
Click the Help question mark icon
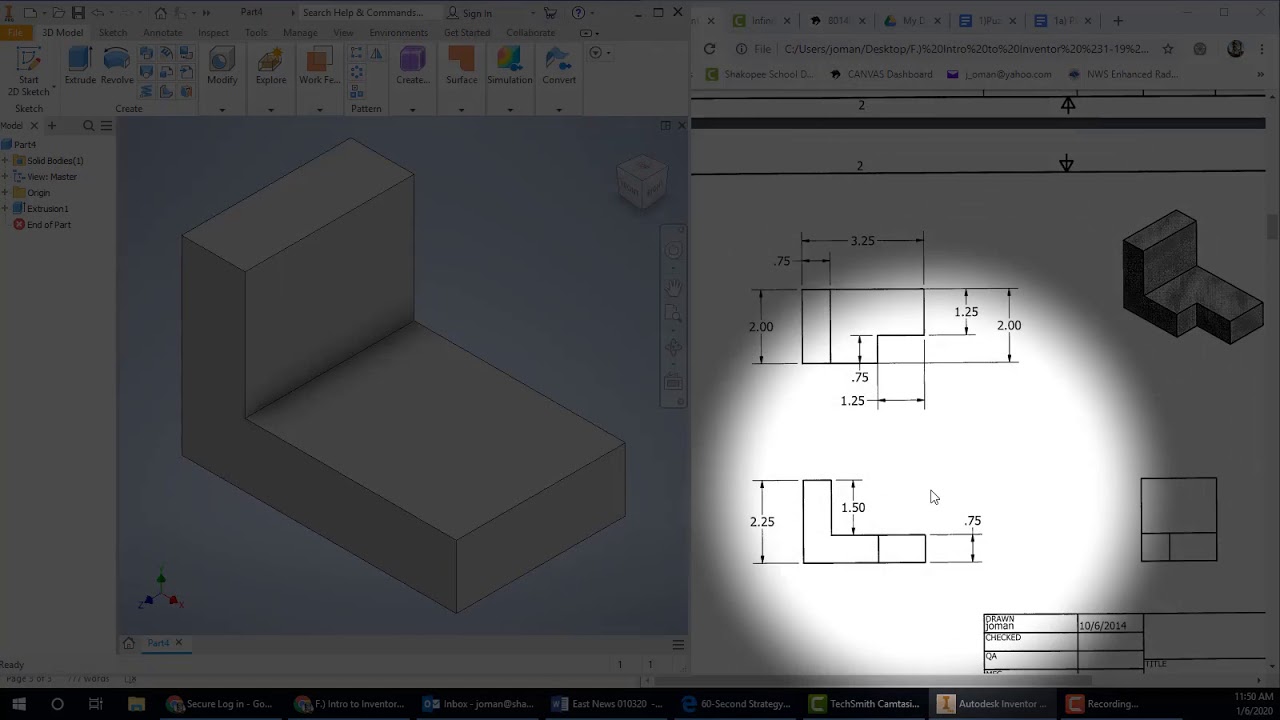coord(578,13)
